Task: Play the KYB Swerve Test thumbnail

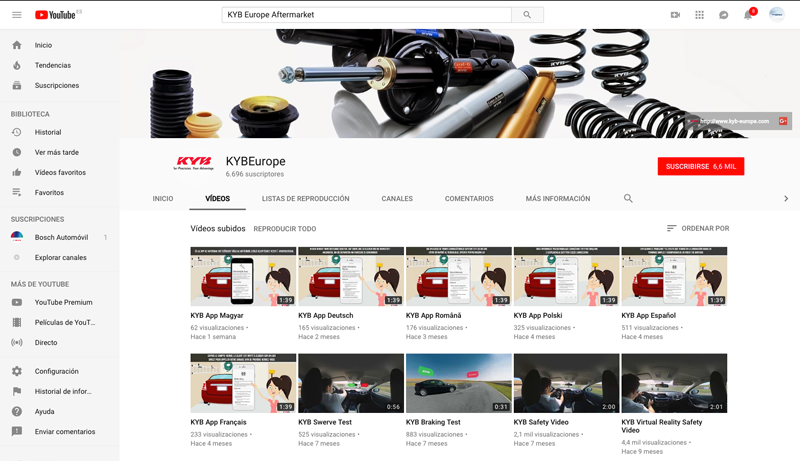Action: tap(351, 383)
